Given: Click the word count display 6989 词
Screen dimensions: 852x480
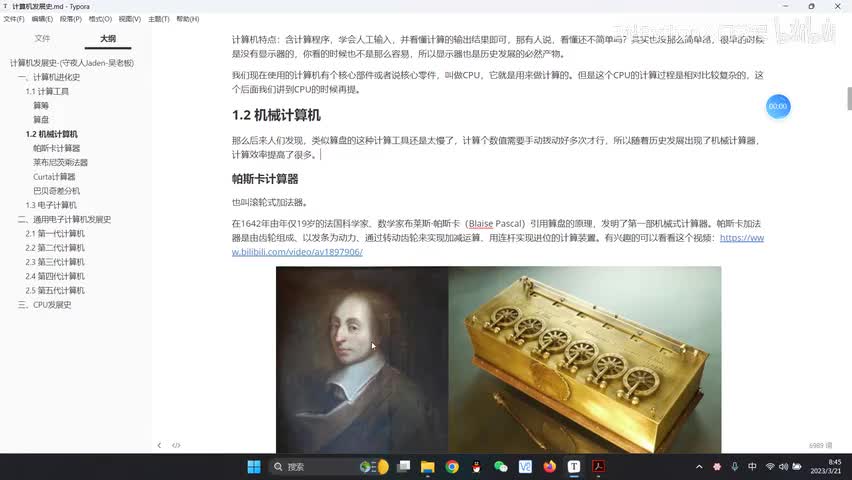Looking at the screenshot, I should [x=820, y=445].
